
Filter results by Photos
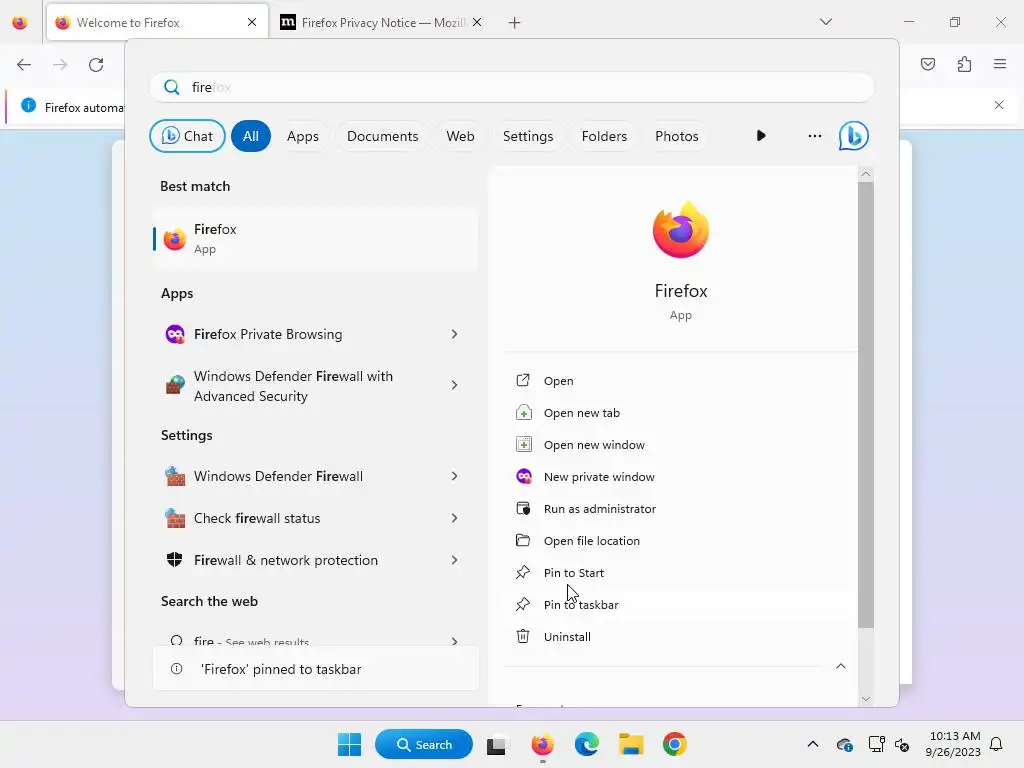click(x=677, y=136)
